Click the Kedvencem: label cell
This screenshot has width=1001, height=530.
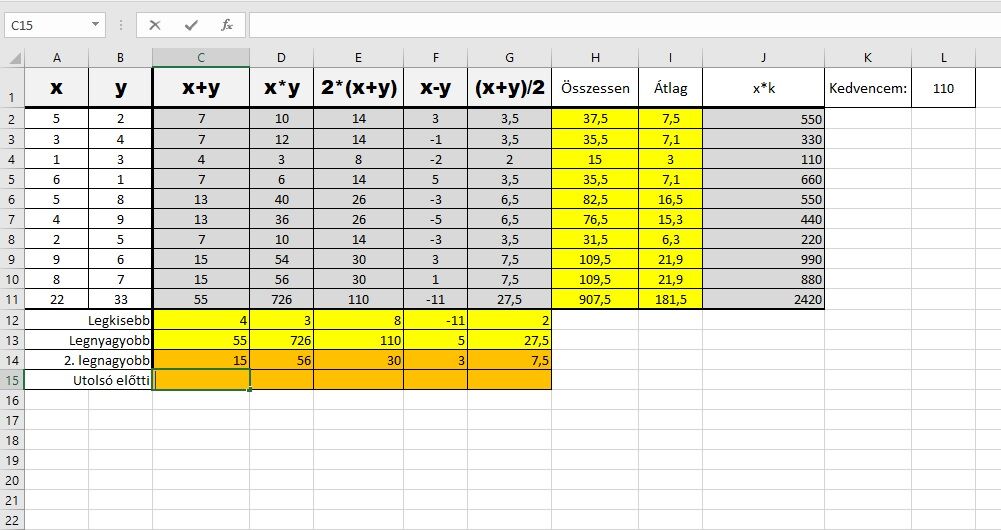[868, 88]
